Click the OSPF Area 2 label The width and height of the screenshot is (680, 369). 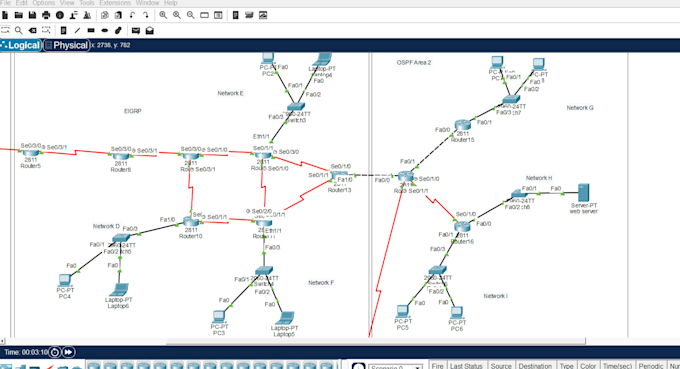coord(414,62)
